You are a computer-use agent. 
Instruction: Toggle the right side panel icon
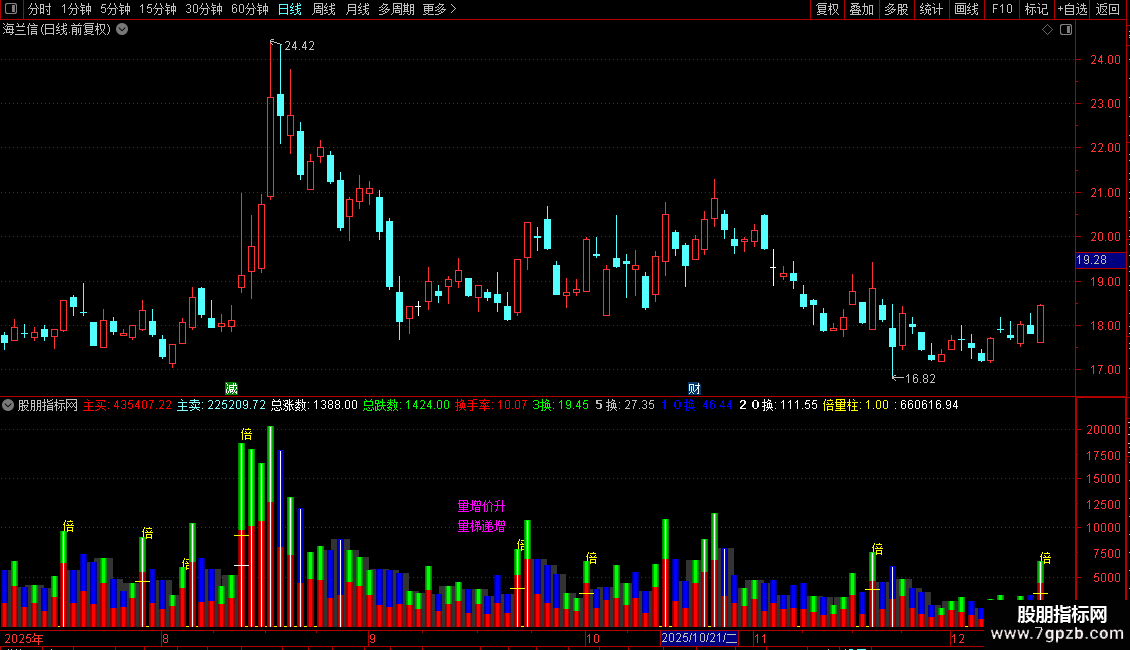tap(1066, 30)
